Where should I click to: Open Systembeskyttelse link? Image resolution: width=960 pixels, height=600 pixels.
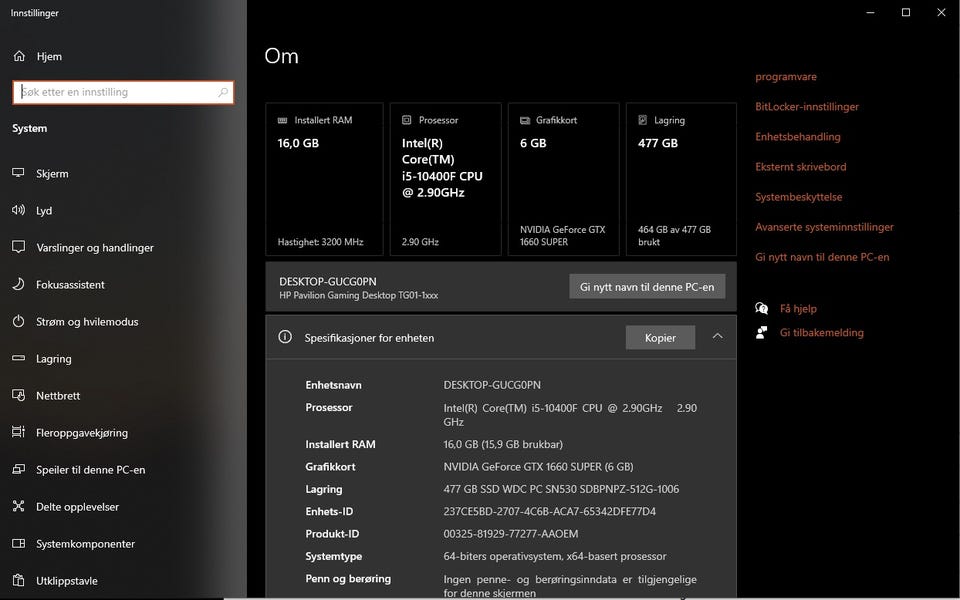(798, 197)
